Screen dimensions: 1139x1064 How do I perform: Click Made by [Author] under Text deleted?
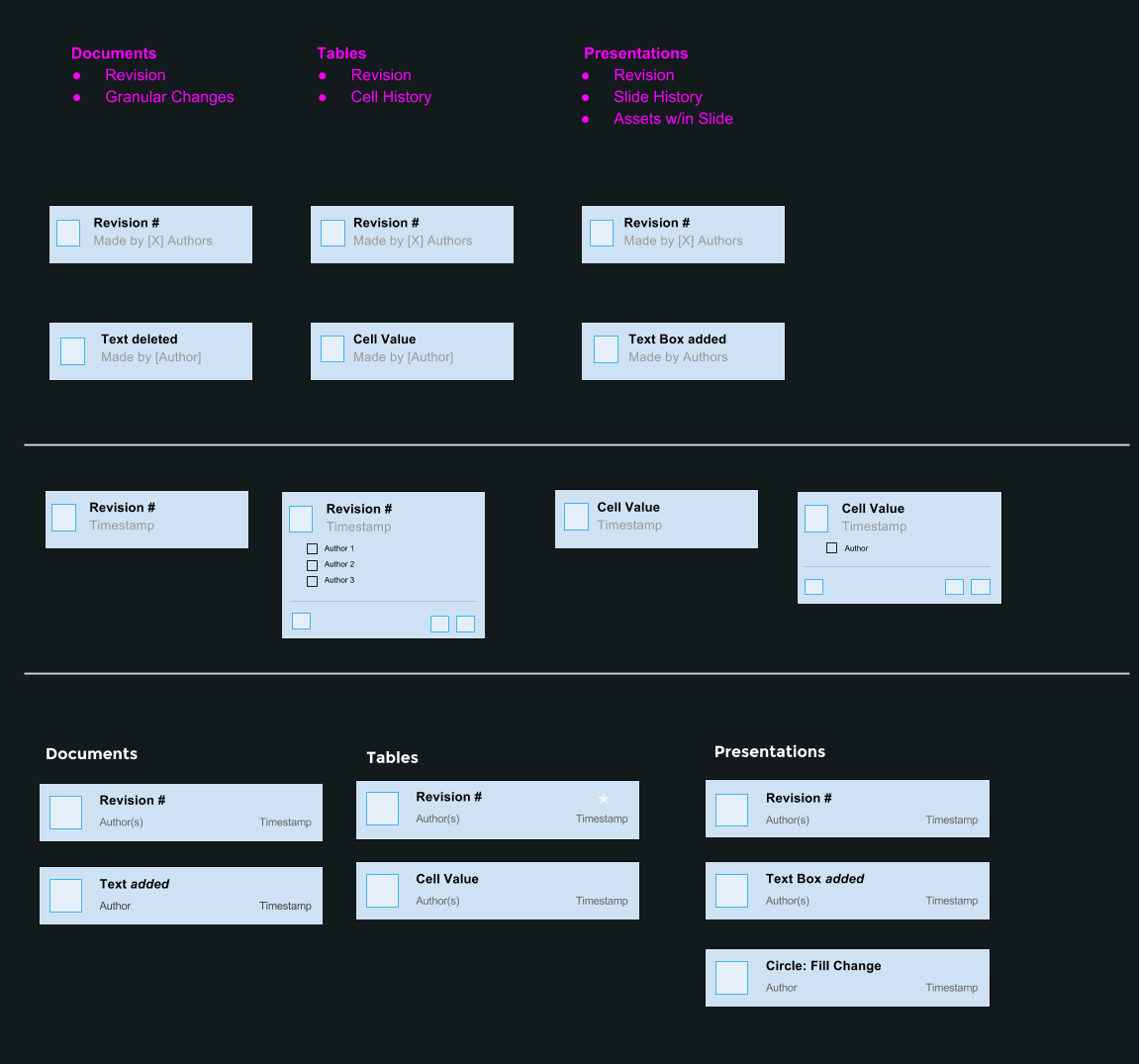151,357
